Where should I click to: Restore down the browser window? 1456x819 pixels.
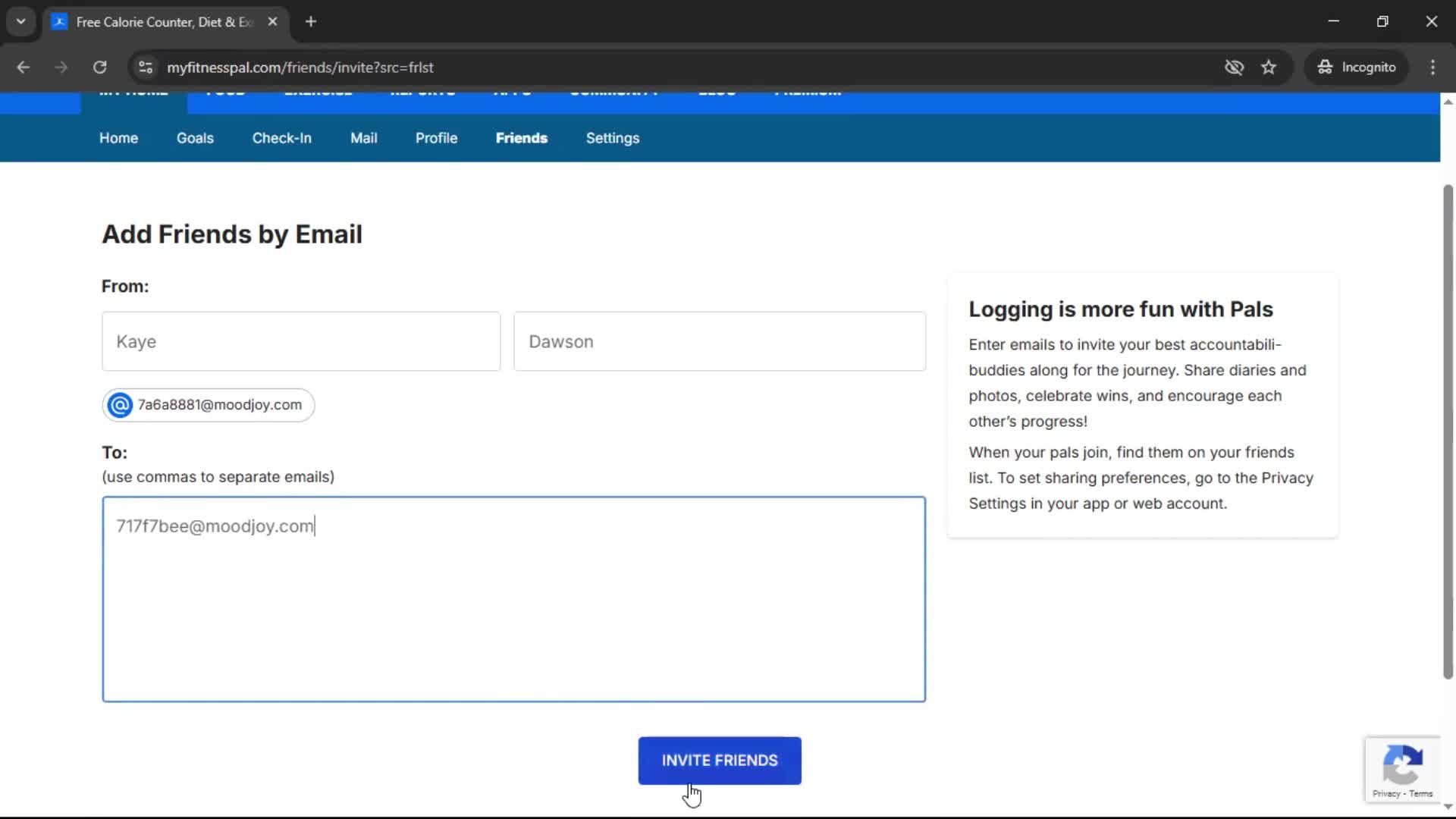(1382, 21)
